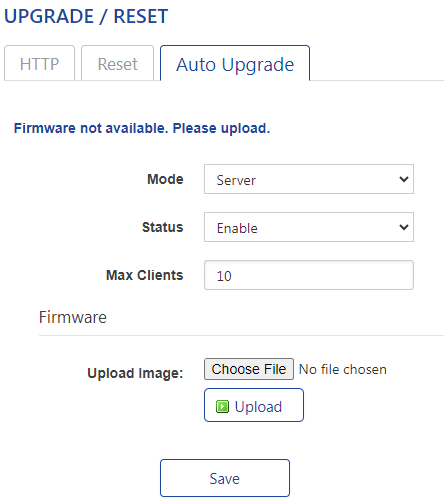This screenshot has width=444, height=503.
Task: Click the No file chosen text
Action: tap(343, 369)
